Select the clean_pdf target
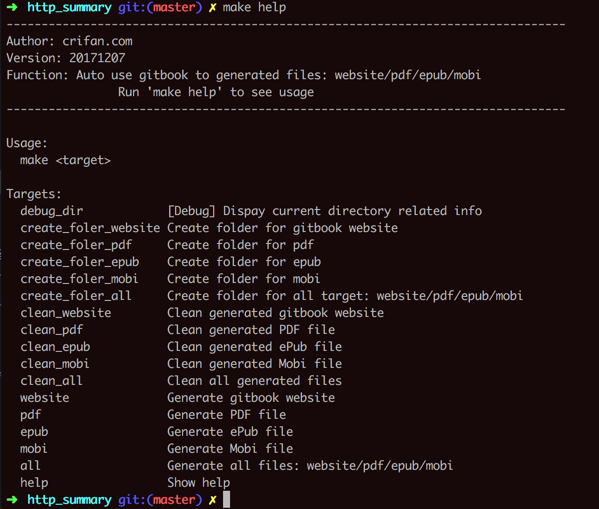 [52, 330]
